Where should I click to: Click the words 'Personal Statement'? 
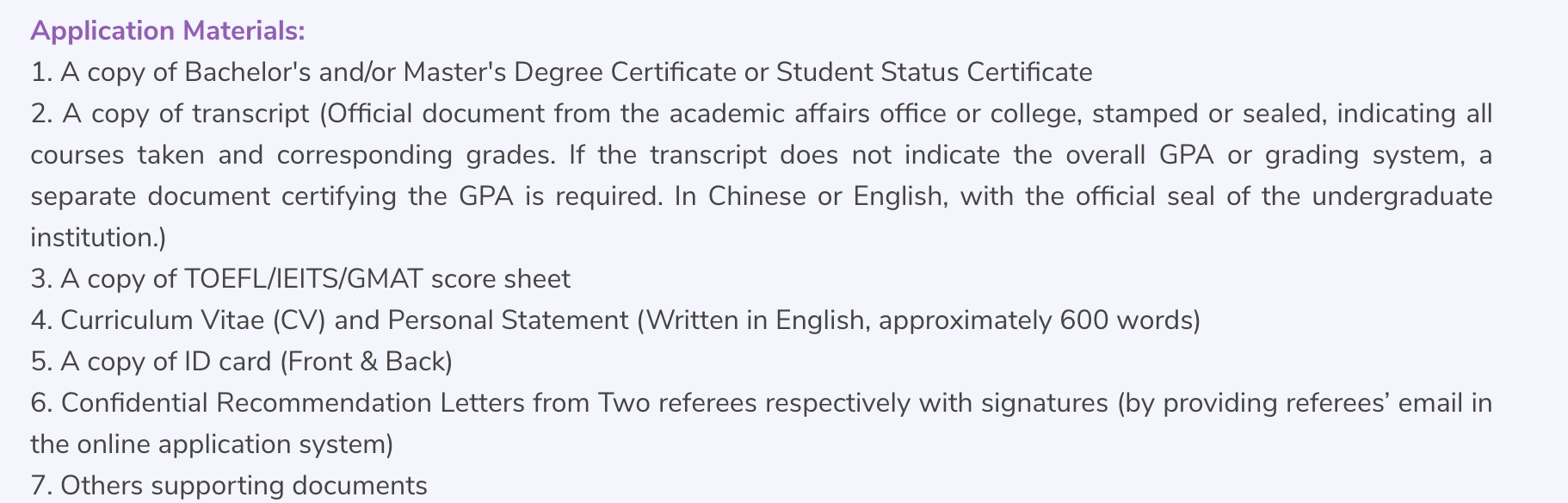[509, 320]
